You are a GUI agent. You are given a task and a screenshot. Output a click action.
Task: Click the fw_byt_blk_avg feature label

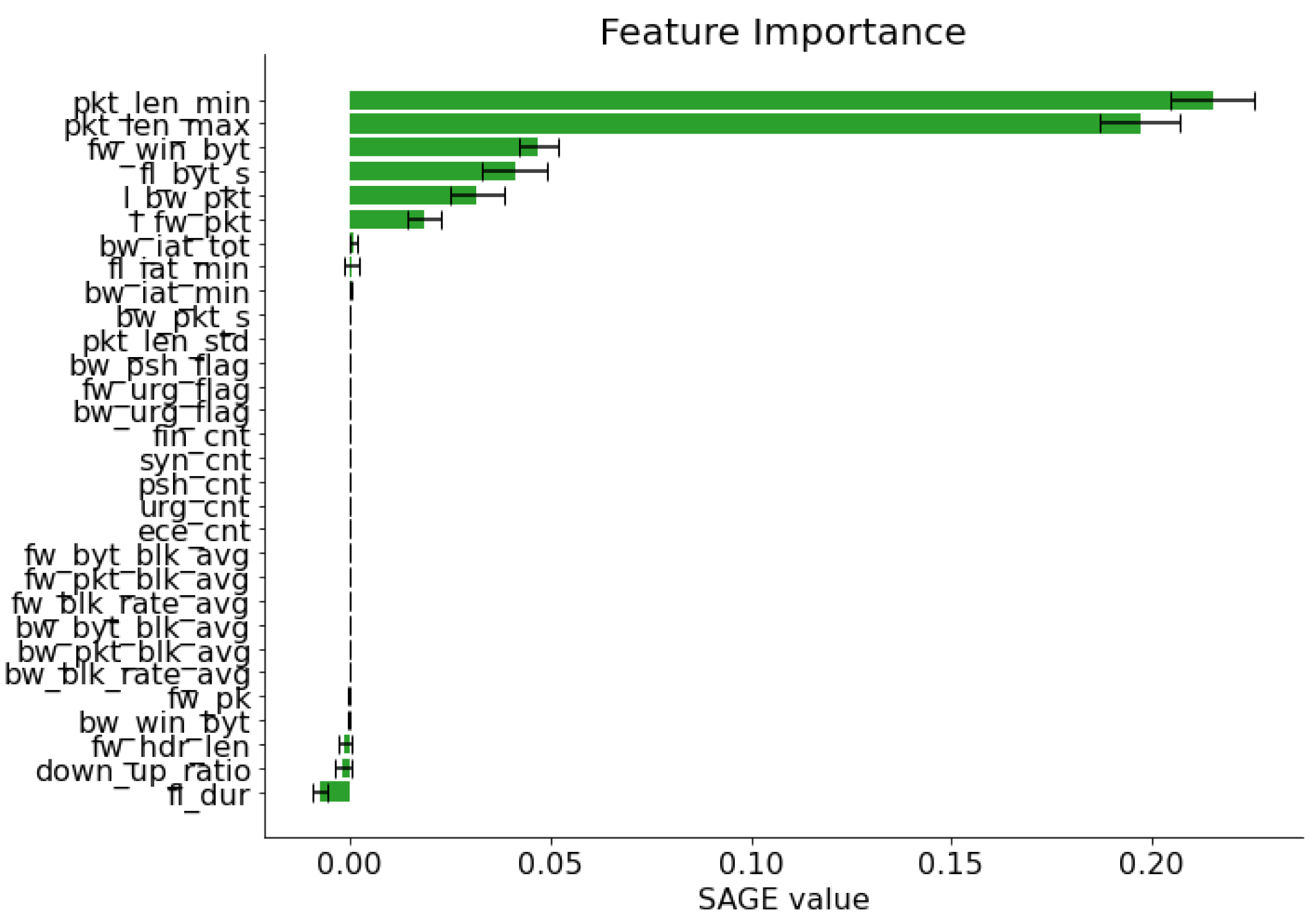point(137,555)
